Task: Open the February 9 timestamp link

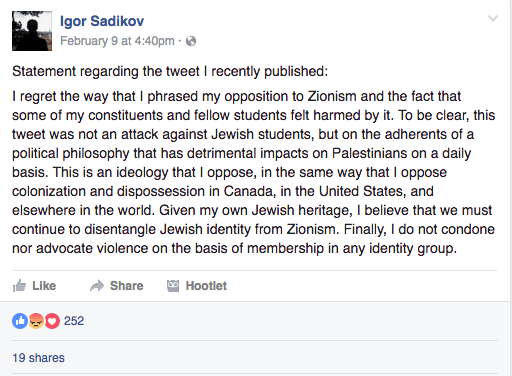Action: click(x=117, y=41)
